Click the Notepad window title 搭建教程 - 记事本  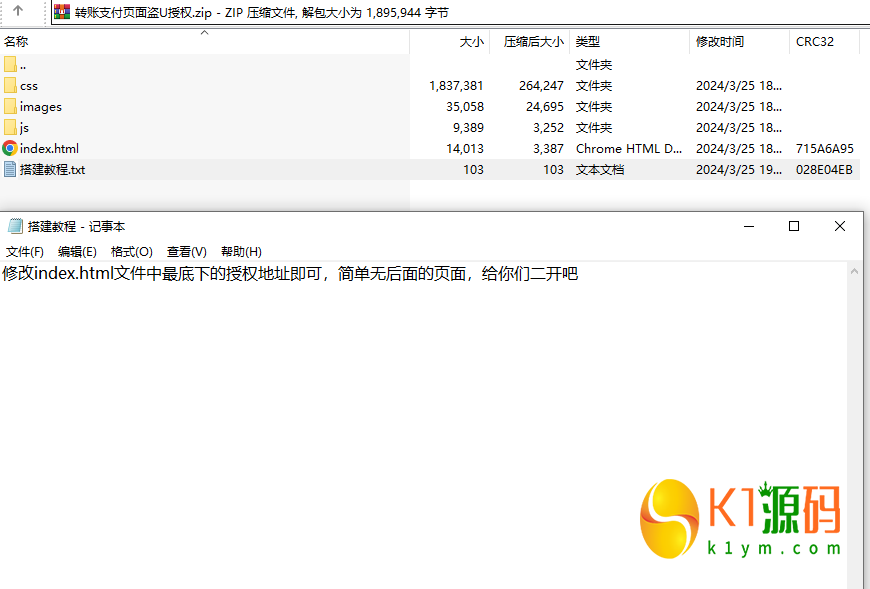[x=77, y=226]
